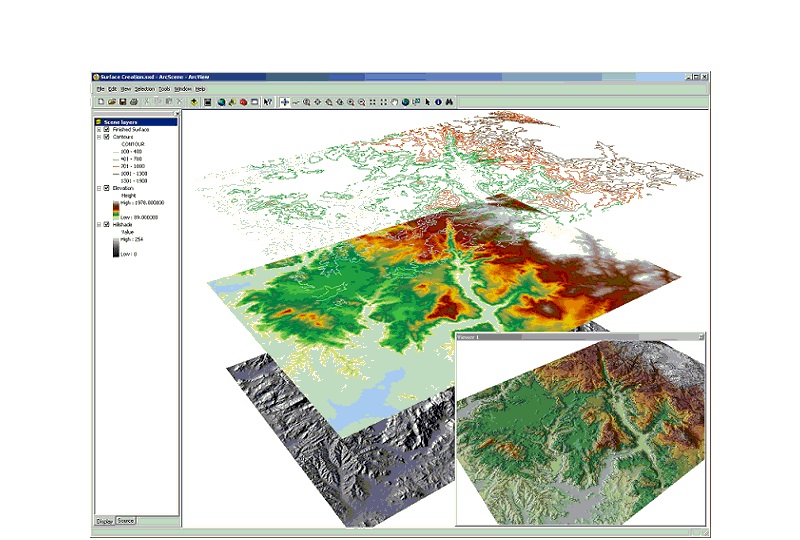
Task: Switch to the Source tab
Action: pos(126,521)
